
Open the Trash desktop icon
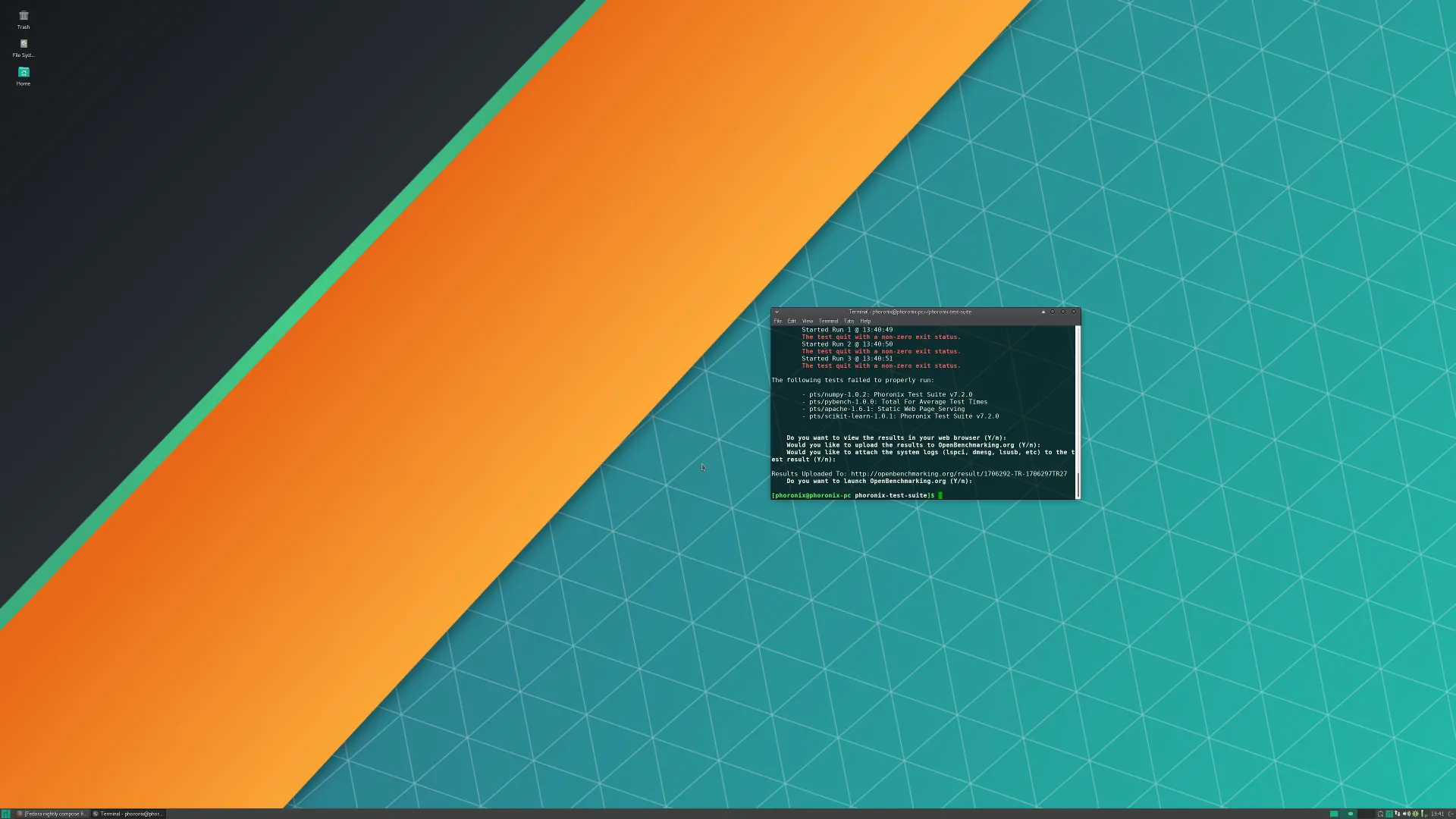[24, 17]
